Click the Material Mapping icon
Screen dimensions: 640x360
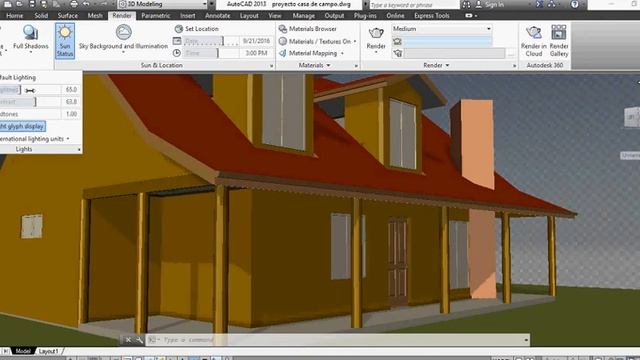click(x=282, y=53)
